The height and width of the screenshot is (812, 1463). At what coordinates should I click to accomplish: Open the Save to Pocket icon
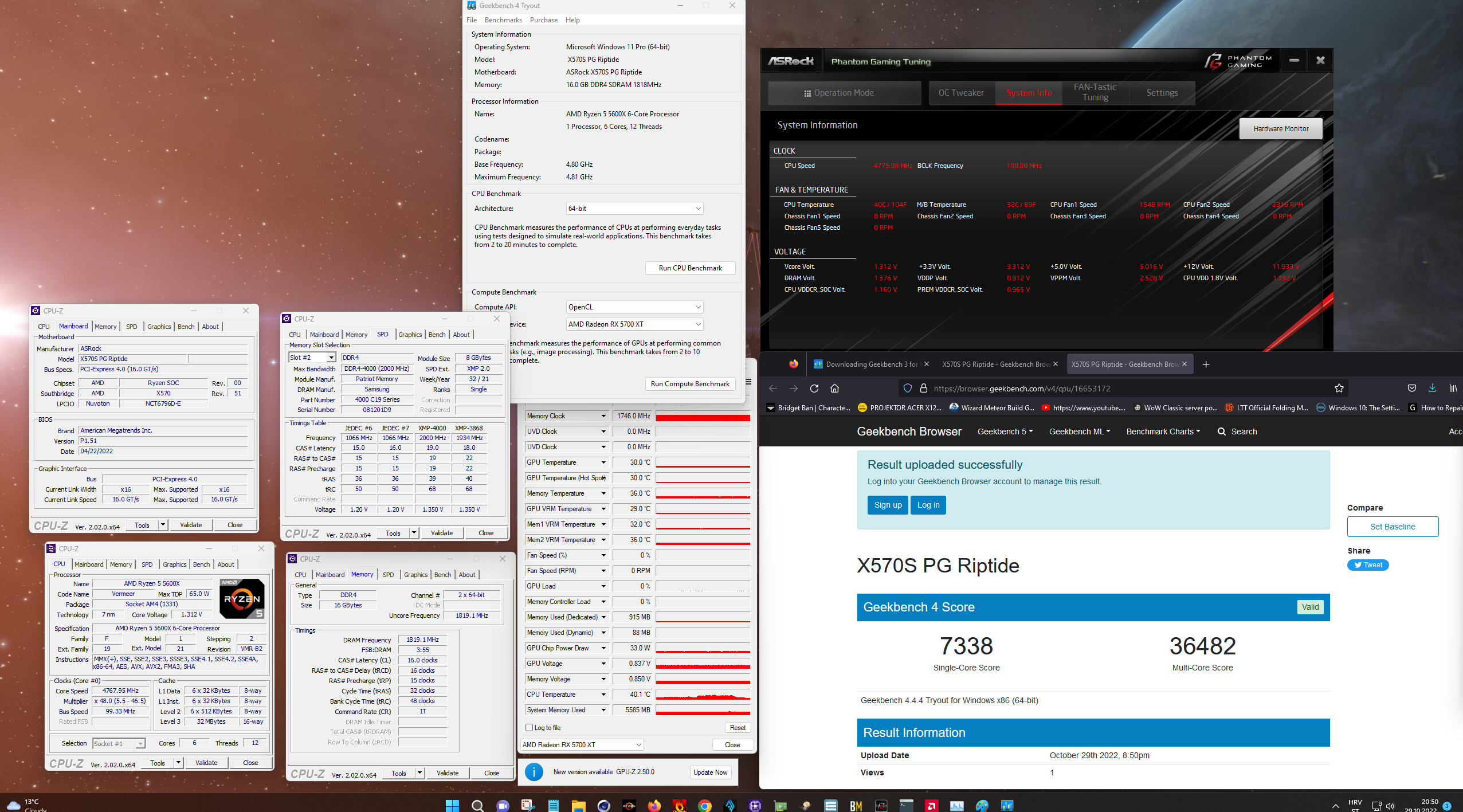(1411, 389)
